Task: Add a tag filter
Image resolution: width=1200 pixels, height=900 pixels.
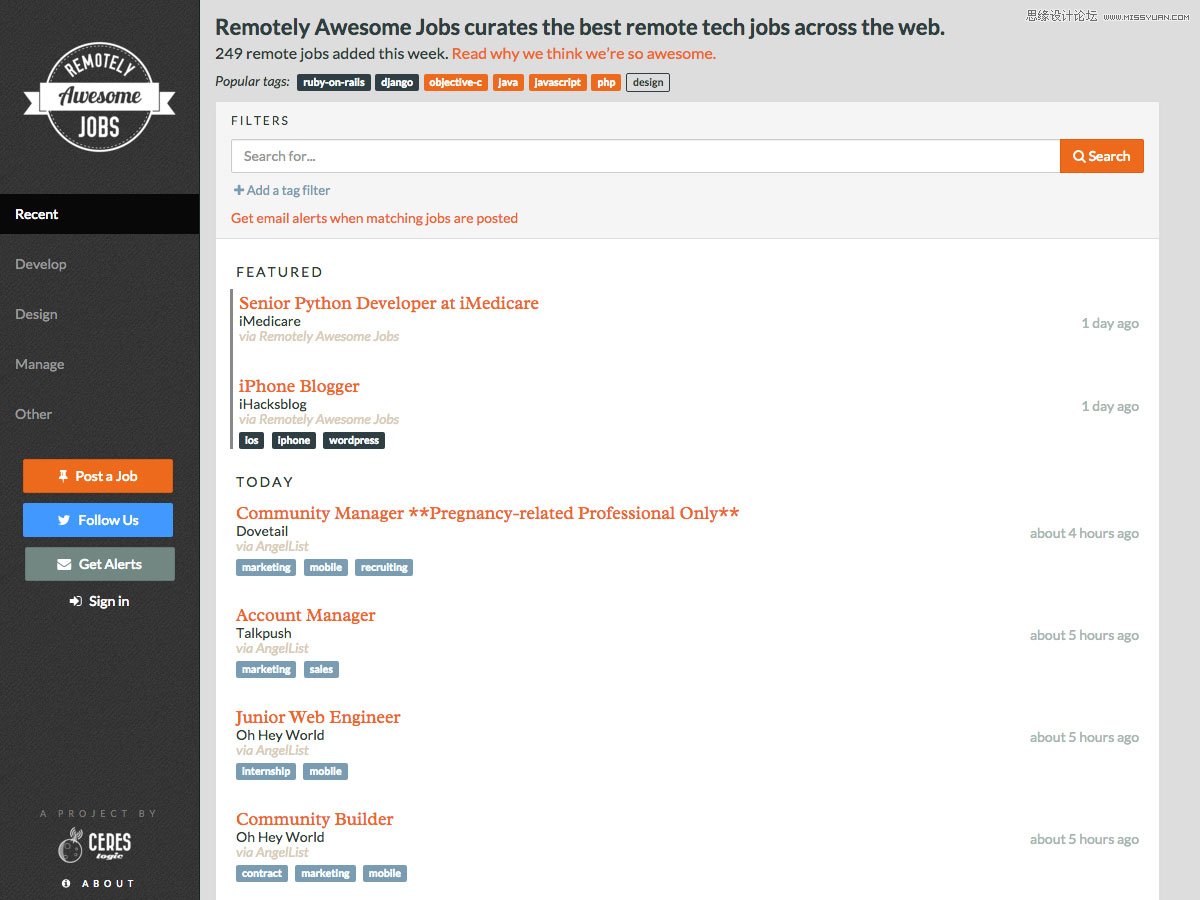Action: coord(282,190)
